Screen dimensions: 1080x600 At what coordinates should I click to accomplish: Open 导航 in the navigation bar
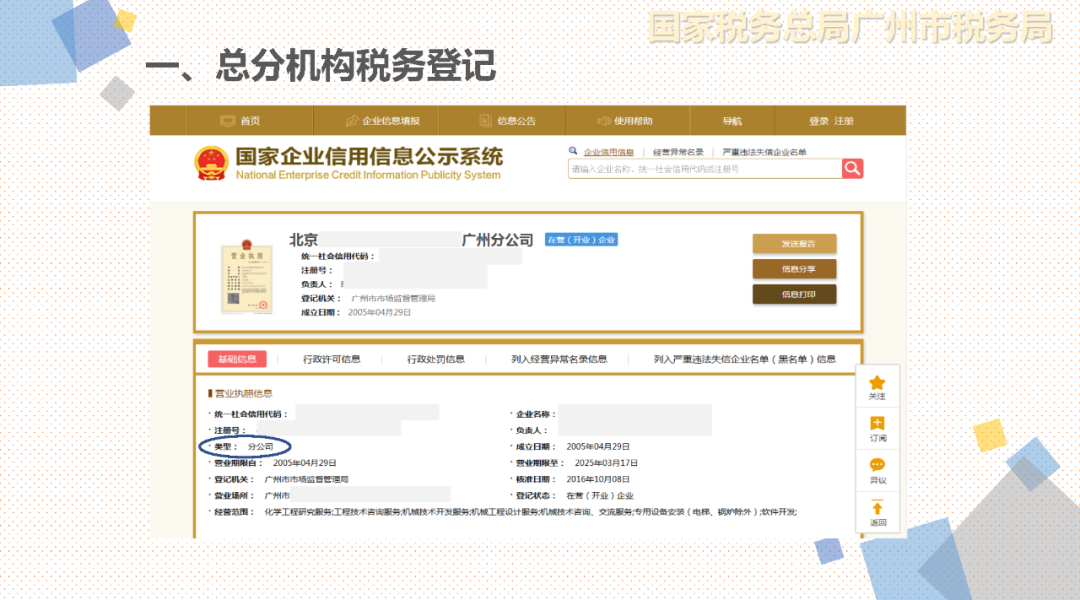[732, 121]
